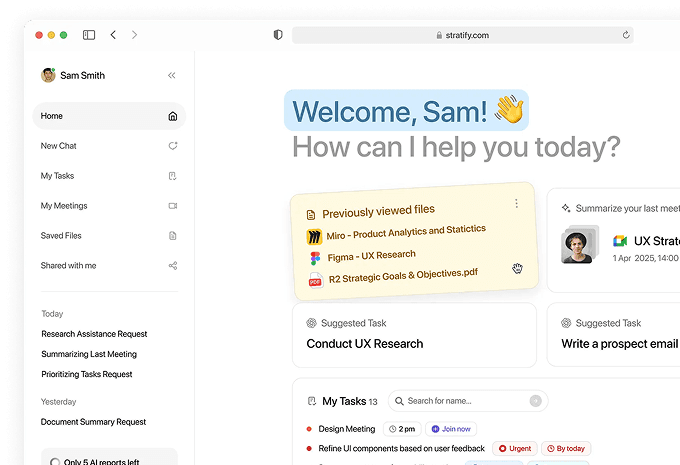Click the Shared with me share icon
680x465 pixels.
pyautogui.click(x=173, y=266)
